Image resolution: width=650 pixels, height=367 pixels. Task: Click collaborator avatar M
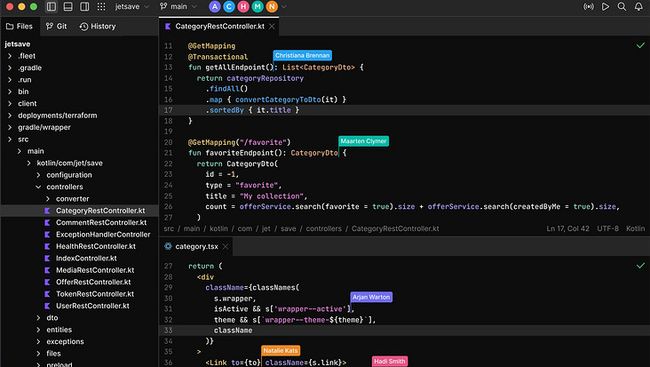pos(257,7)
